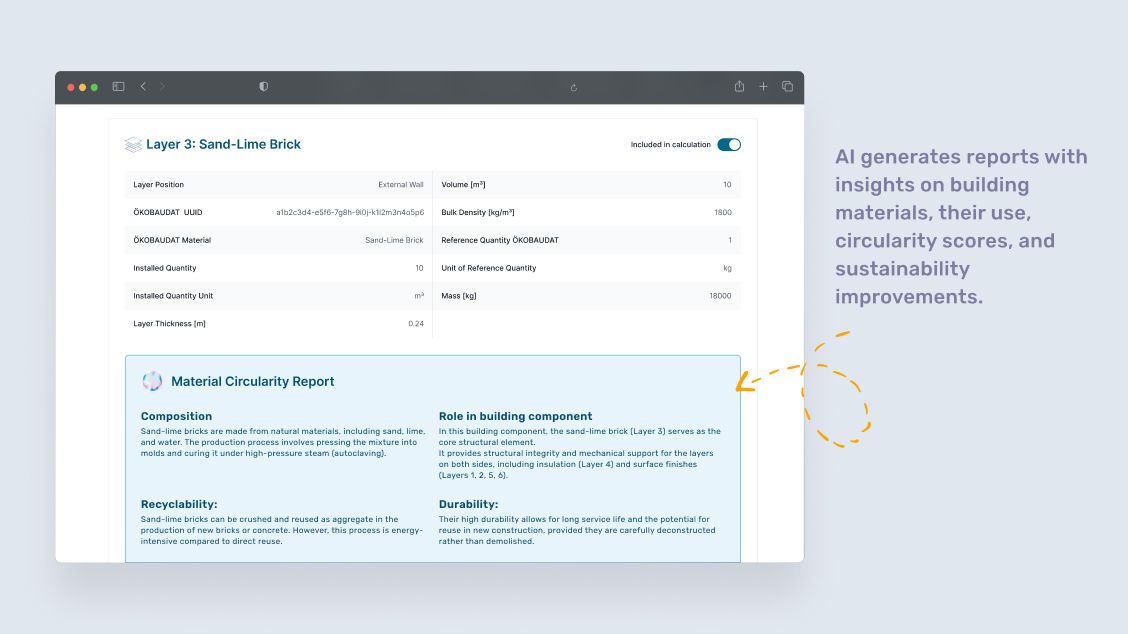The height and width of the screenshot is (634, 1128).
Task: Add a new tab with plus icon
Action: [763, 86]
